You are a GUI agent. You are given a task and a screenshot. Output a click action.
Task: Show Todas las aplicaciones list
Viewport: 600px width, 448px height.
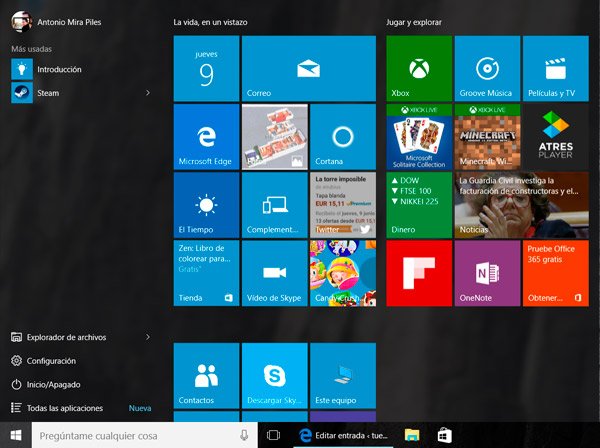[x=57, y=408]
